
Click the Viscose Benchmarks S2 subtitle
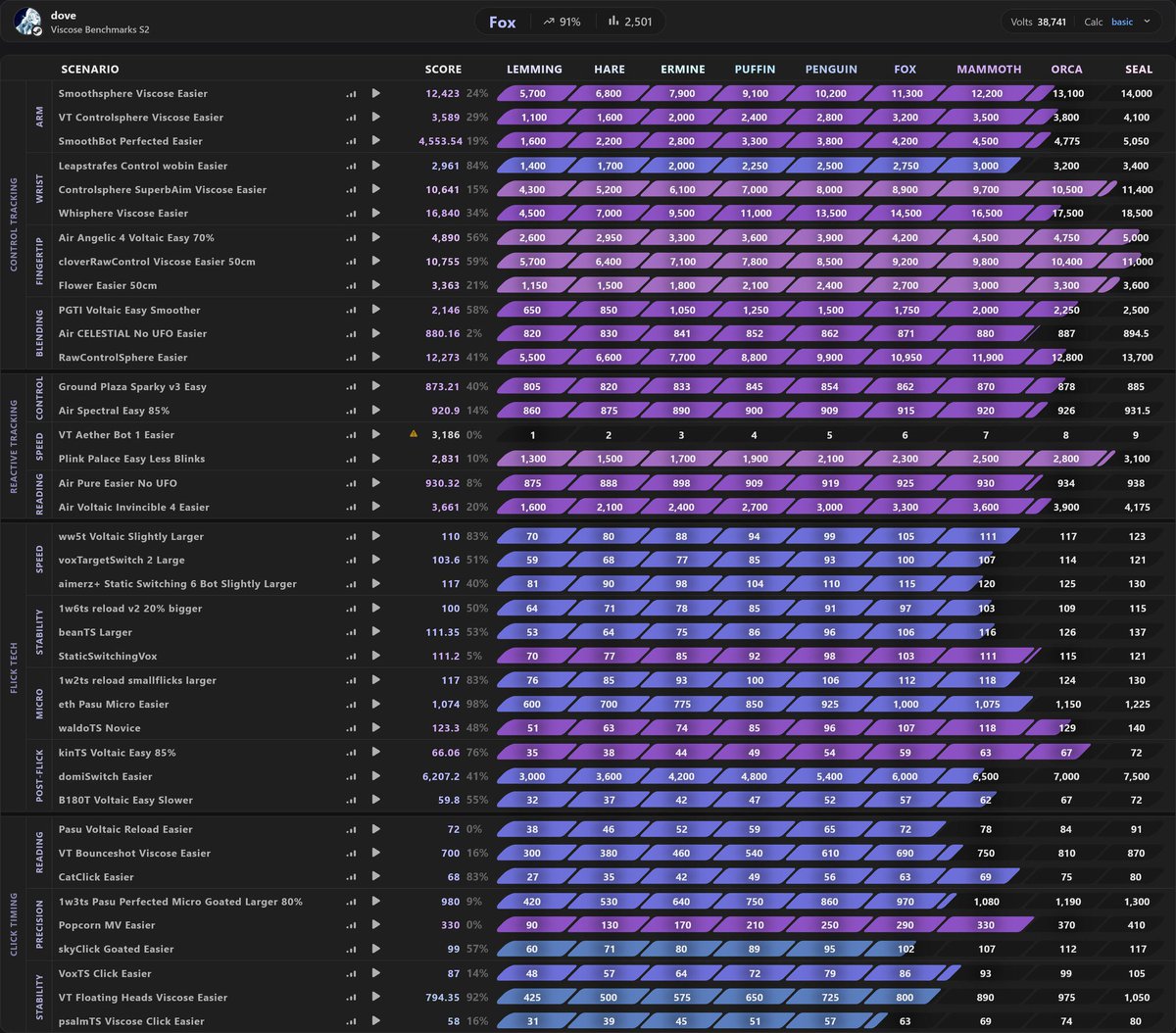pos(100,30)
